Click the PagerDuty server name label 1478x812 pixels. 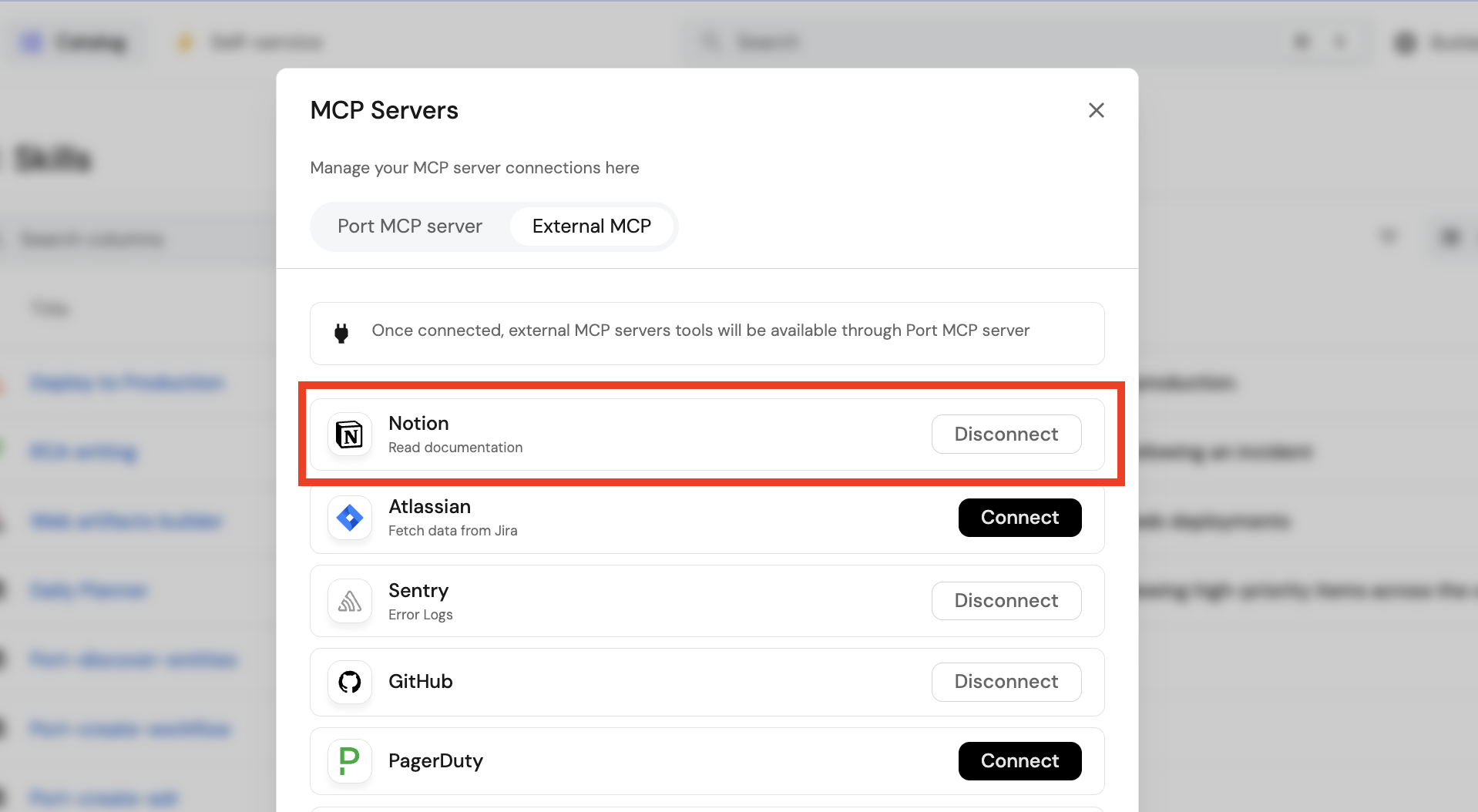[435, 761]
